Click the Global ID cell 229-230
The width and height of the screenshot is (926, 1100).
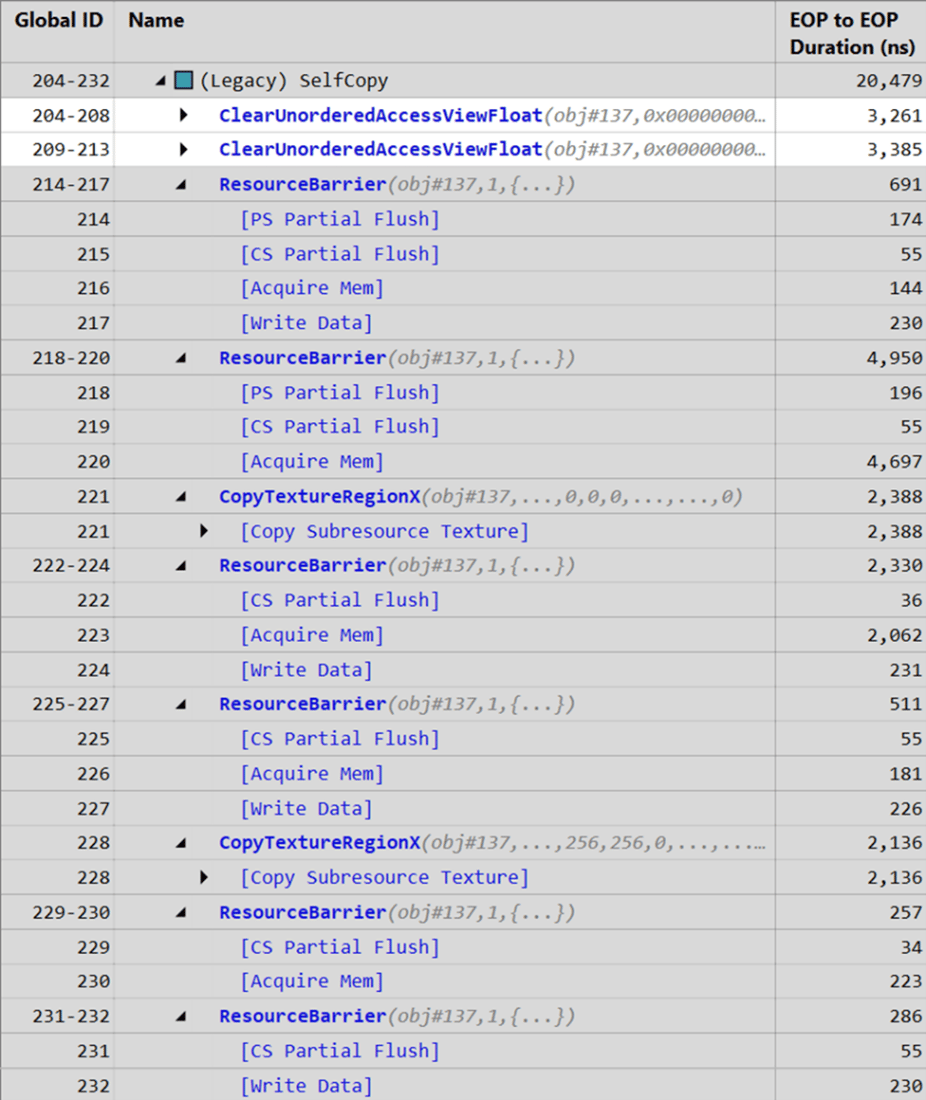pos(71,912)
